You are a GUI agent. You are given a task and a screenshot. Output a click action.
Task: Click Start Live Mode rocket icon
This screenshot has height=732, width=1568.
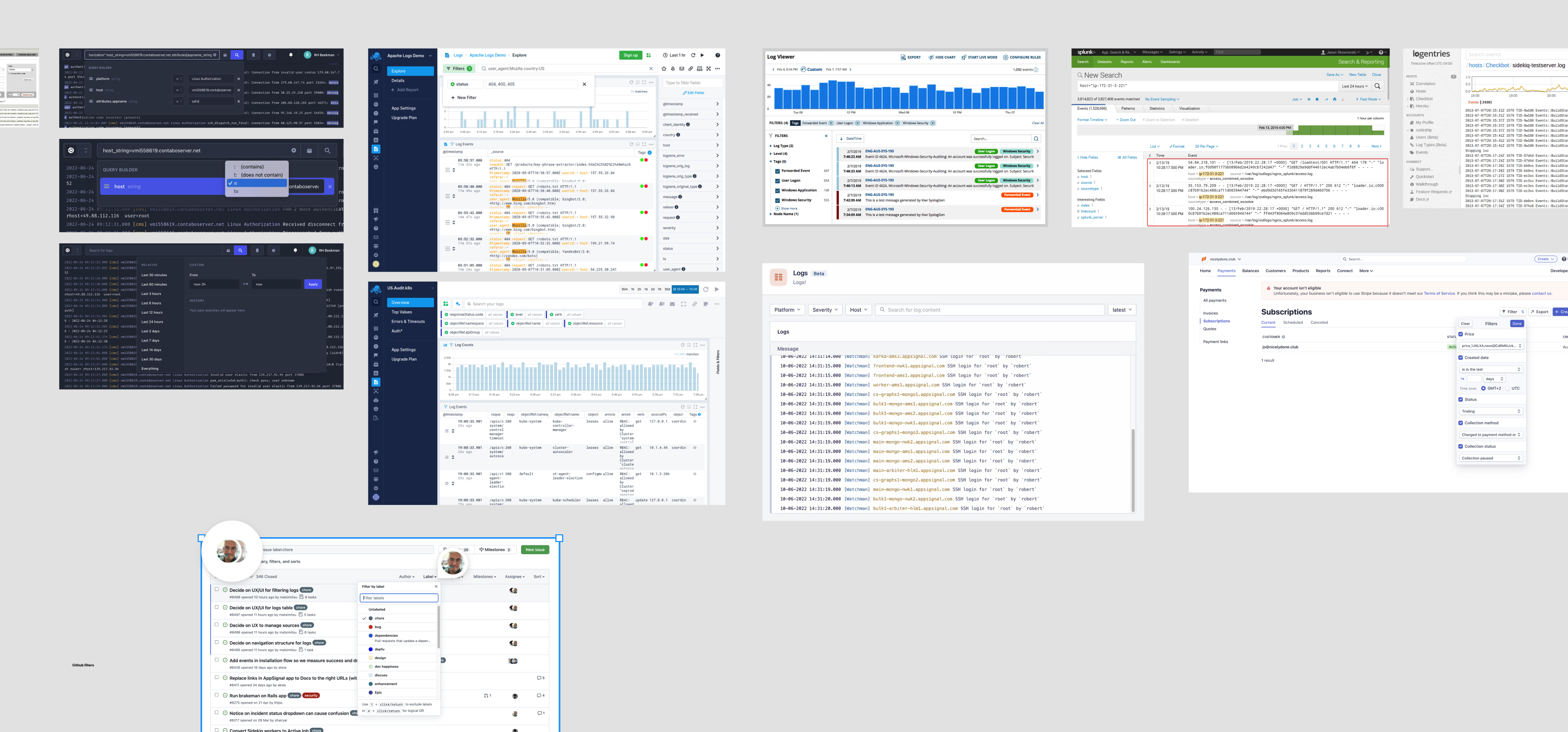pyautogui.click(x=964, y=57)
